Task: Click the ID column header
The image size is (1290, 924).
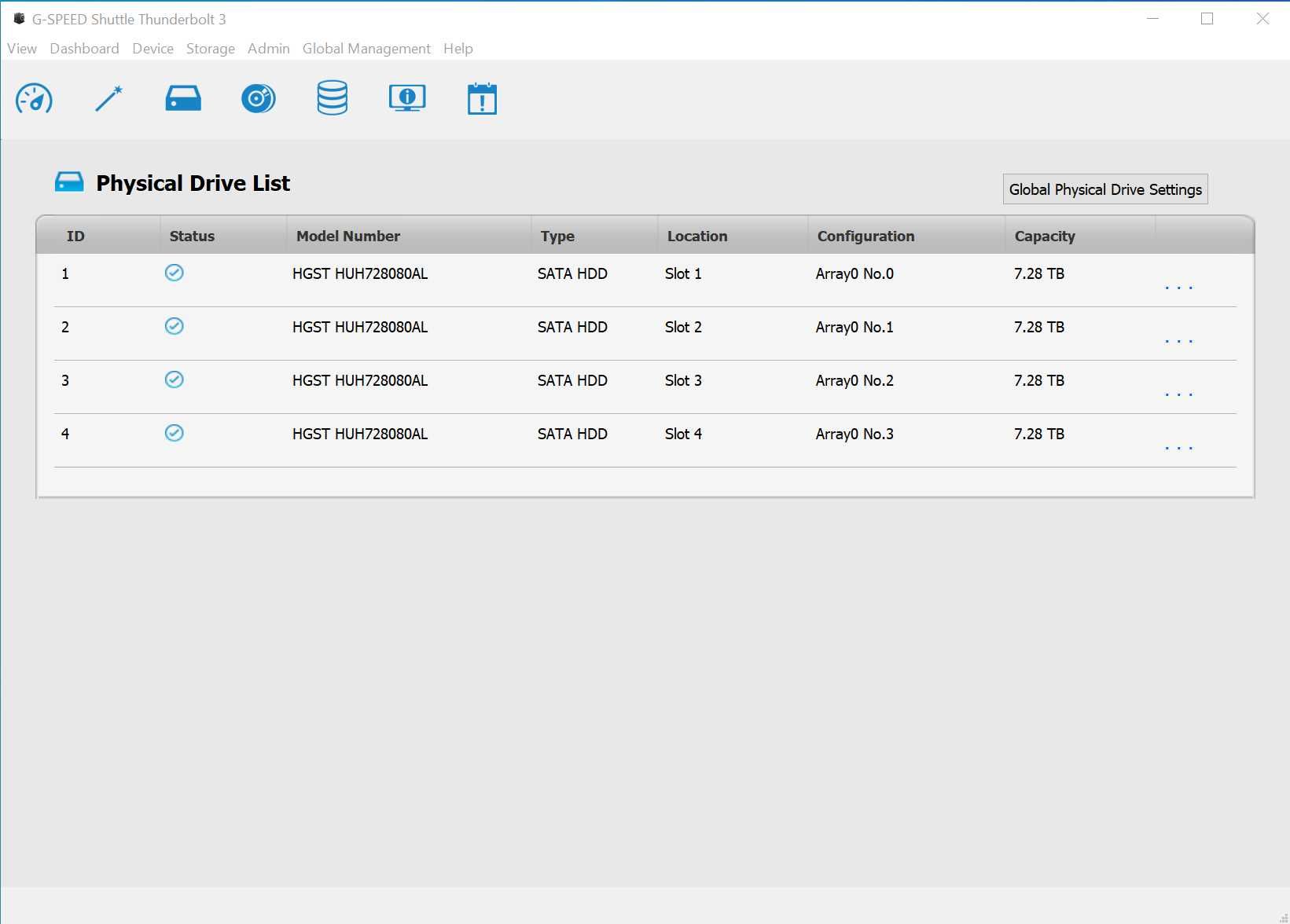Action: point(75,236)
